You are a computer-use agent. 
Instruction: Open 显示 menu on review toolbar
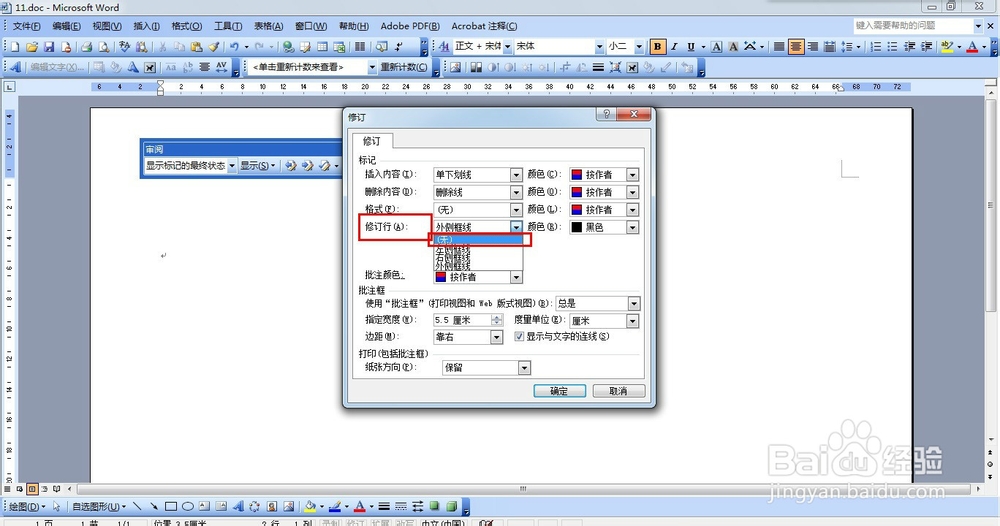click(x=257, y=166)
